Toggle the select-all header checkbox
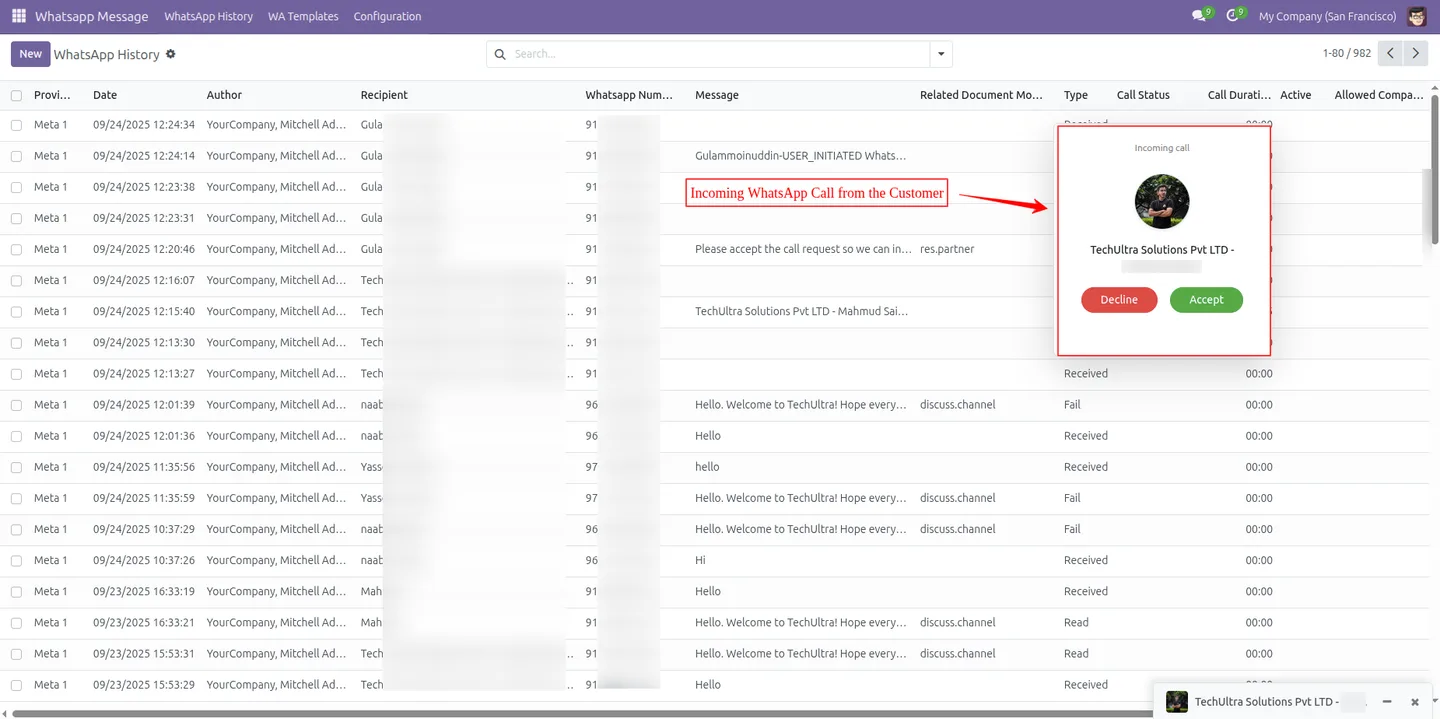Image resolution: width=1440 pixels, height=719 pixels. click(16, 95)
